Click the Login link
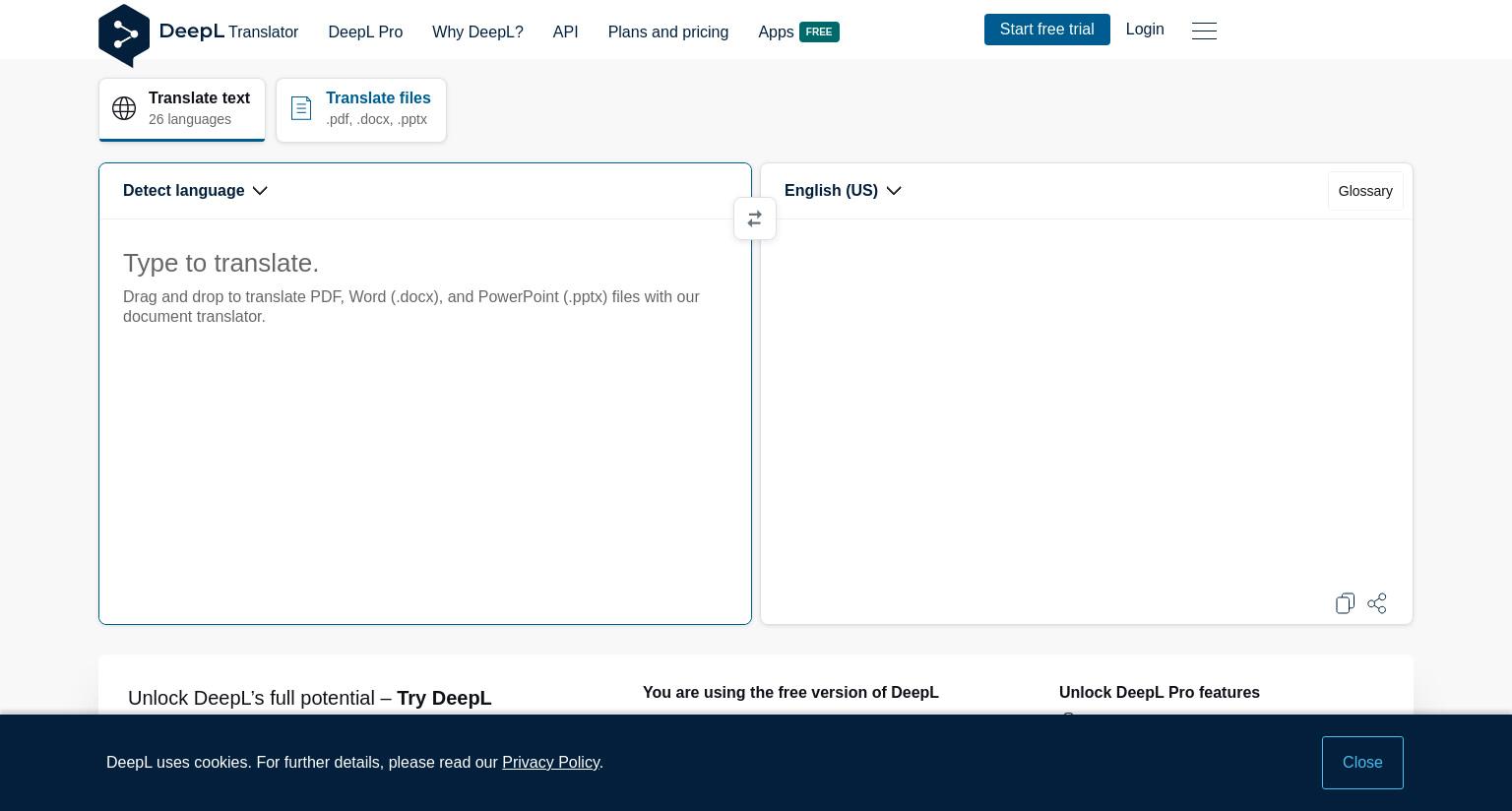This screenshot has height=811, width=1512. [1145, 30]
